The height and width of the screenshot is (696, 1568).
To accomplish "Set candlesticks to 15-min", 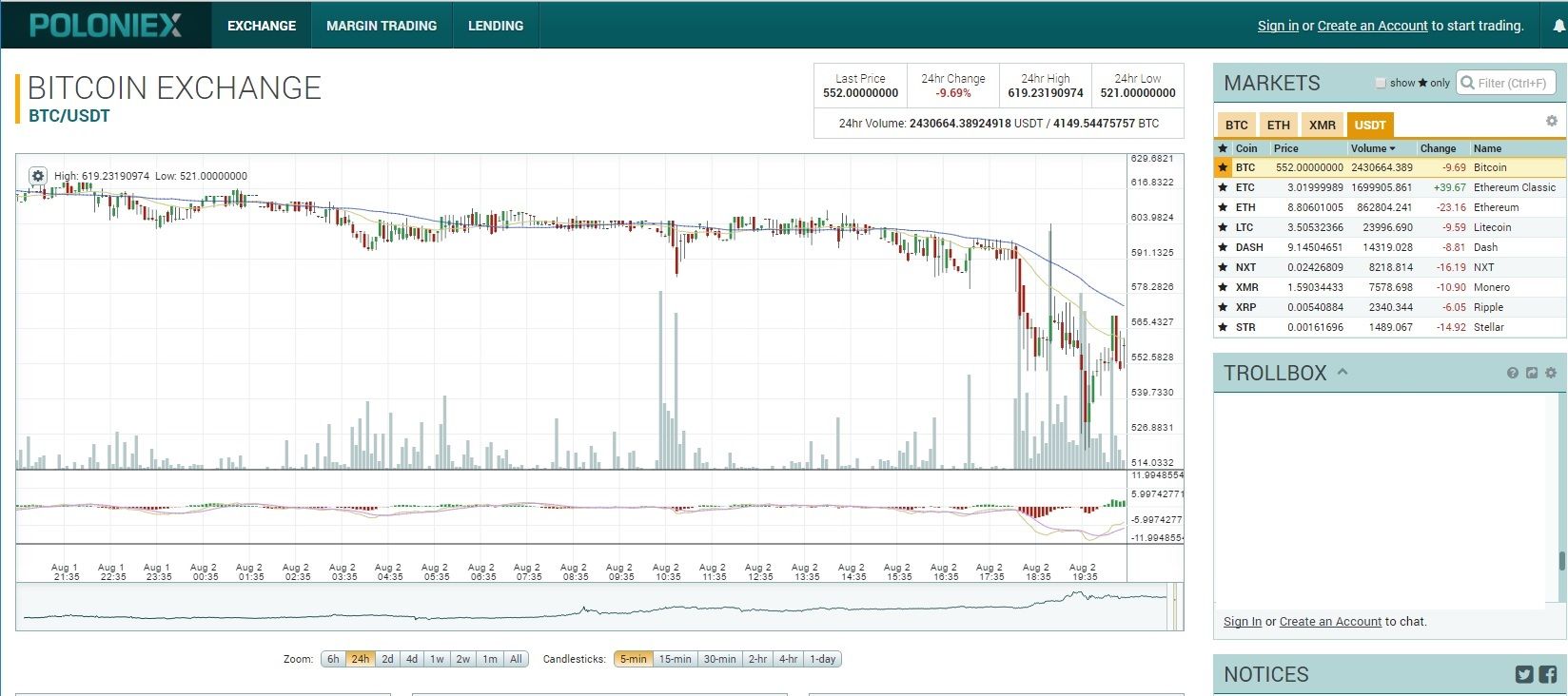I will tap(675, 659).
